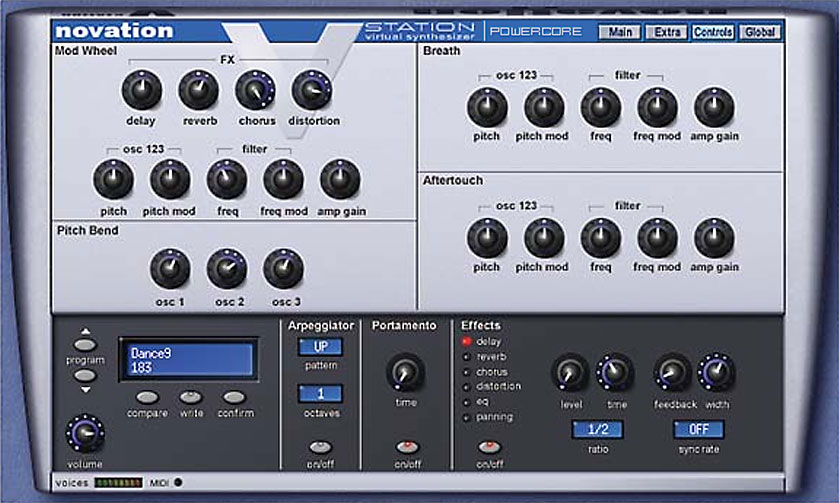The image size is (839, 503).
Task: Click the Pitch Bend osc 2 knob
Action: 227,269
